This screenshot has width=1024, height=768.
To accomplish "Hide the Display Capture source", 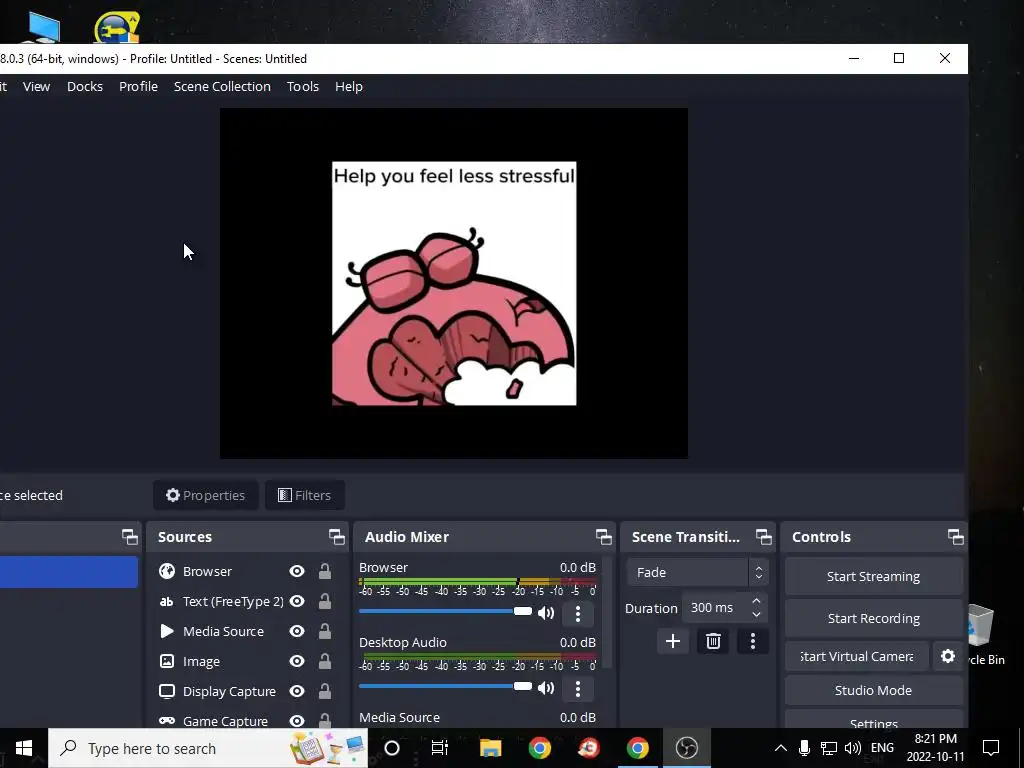I will tap(297, 692).
